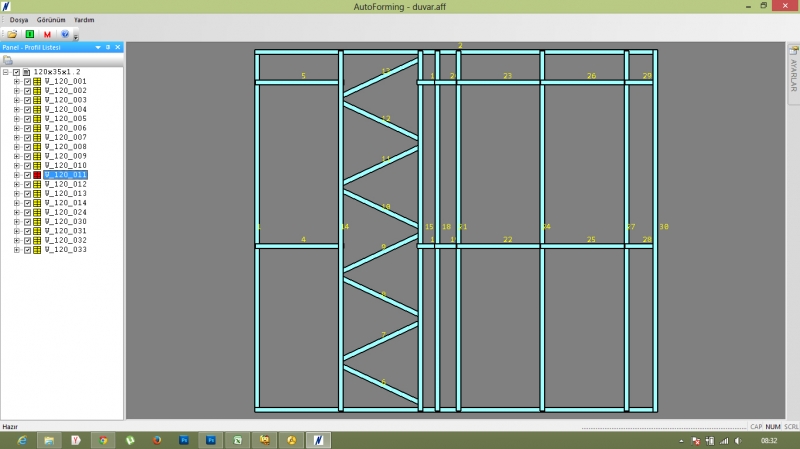Click the red grid icon of V_120_011

[x=37, y=175]
